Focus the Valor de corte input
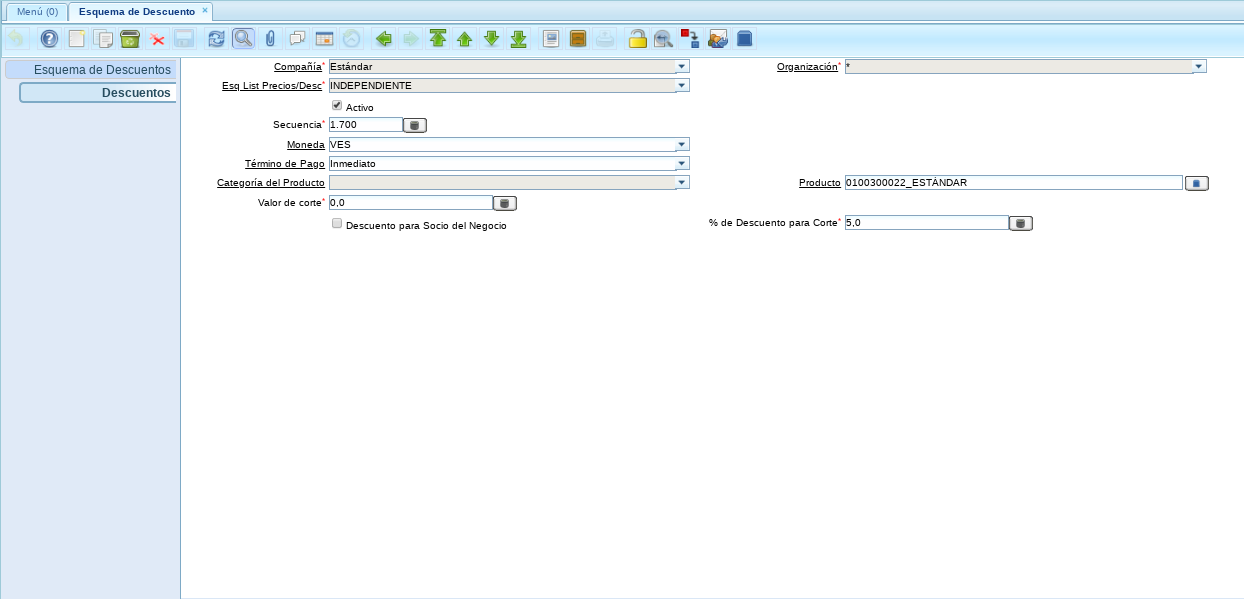Image resolution: width=1244 pixels, height=599 pixels. click(x=410, y=203)
